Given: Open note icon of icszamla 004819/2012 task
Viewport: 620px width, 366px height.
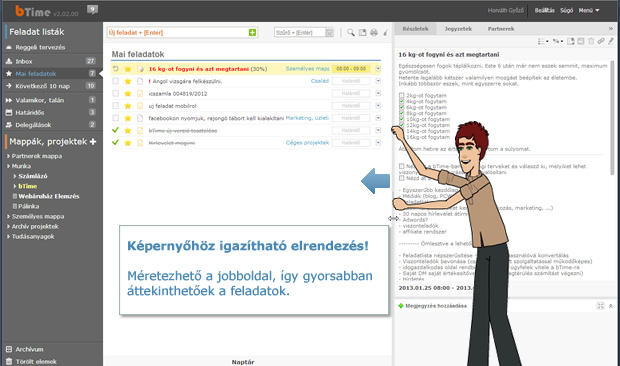Looking at the screenshot, I should [140, 94].
